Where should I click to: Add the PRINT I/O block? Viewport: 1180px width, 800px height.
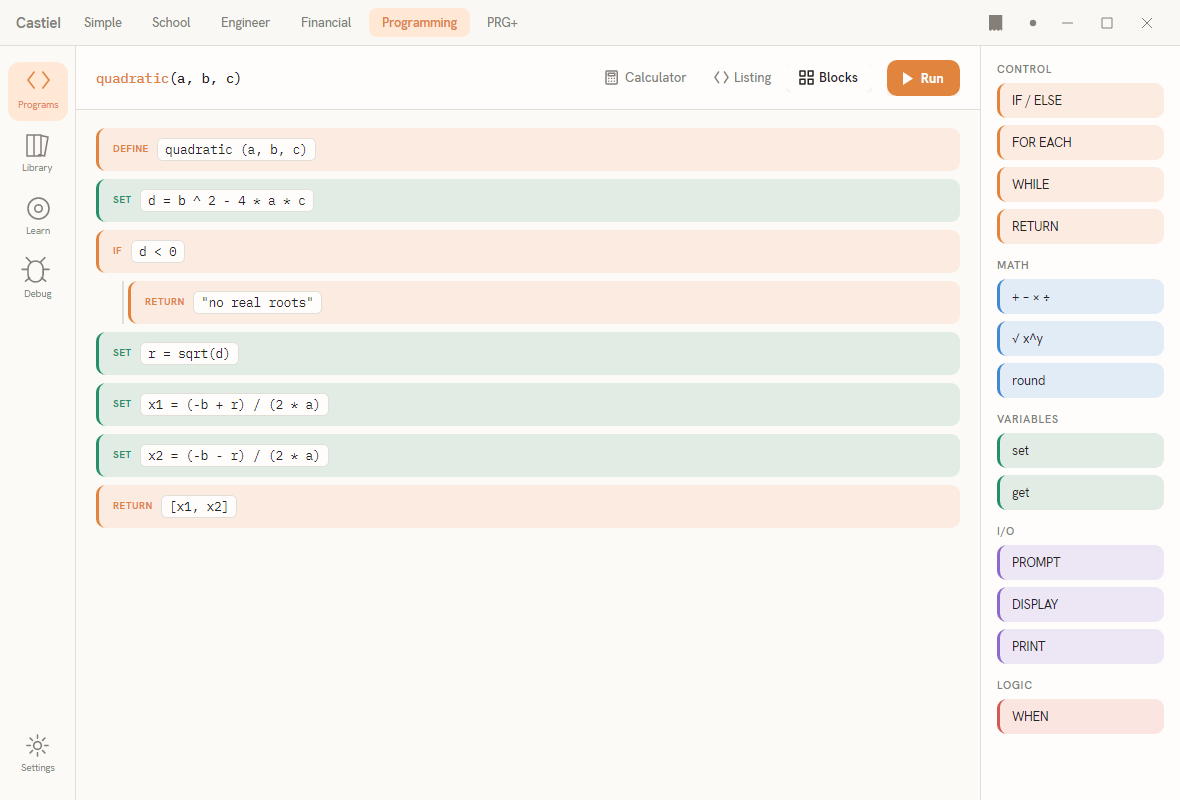coord(1081,646)
